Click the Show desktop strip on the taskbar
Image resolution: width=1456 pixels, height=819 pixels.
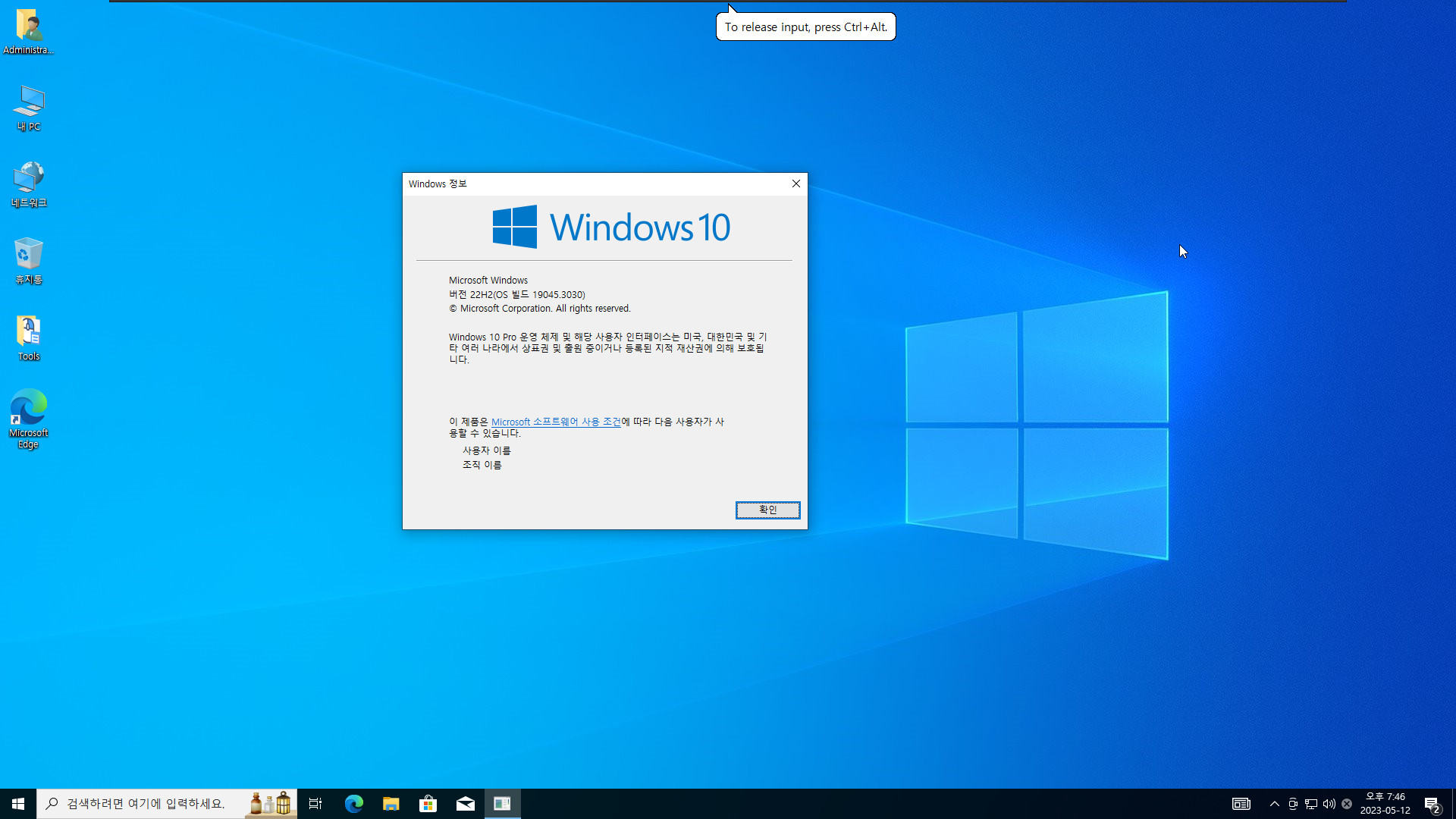pyautogui.click(x=1454, y=804)
